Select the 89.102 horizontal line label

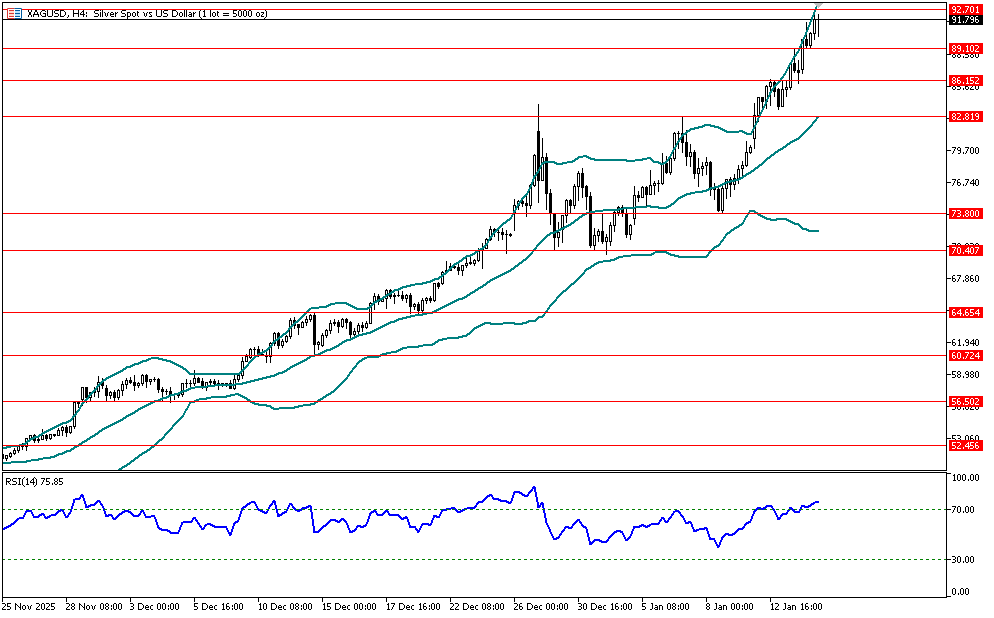point(964,48)
